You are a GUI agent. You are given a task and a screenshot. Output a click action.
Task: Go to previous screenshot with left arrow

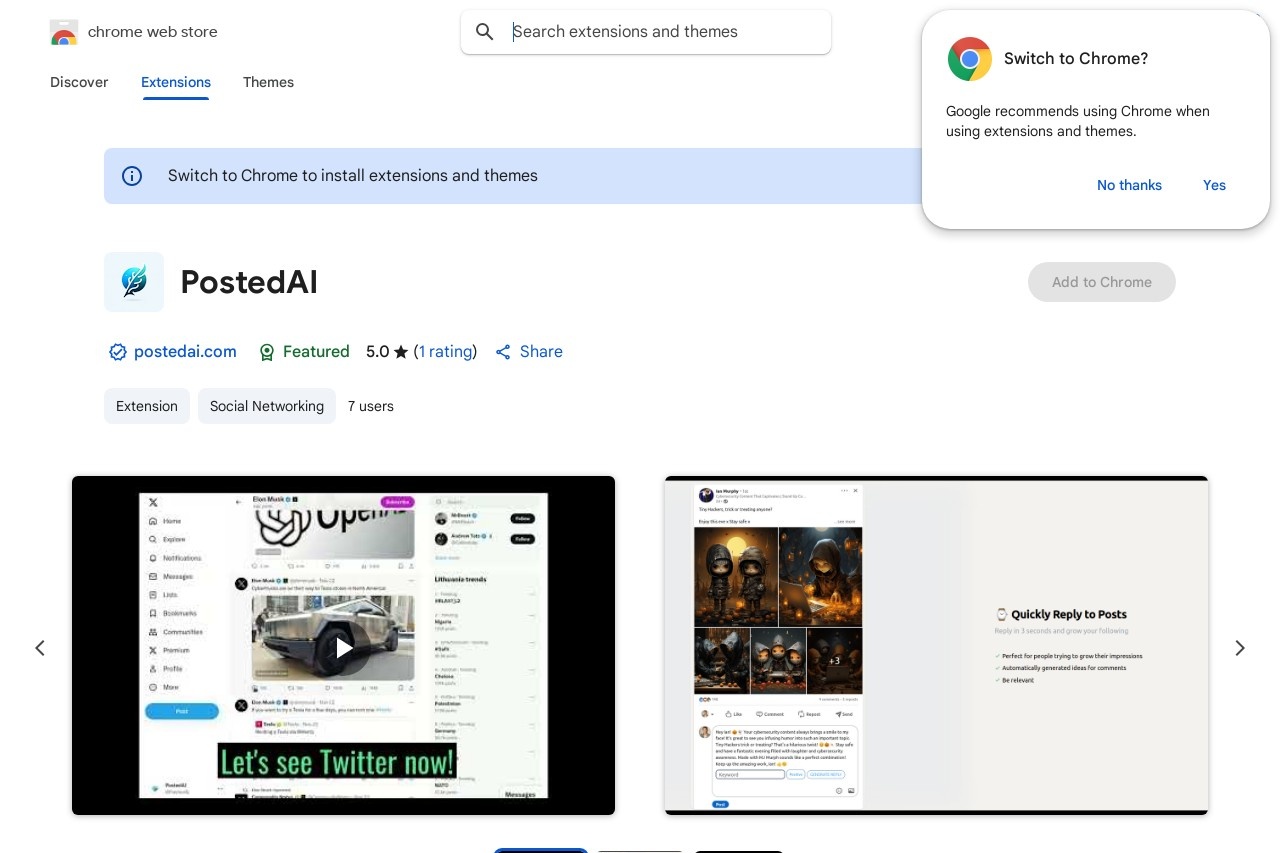point(40,648)
